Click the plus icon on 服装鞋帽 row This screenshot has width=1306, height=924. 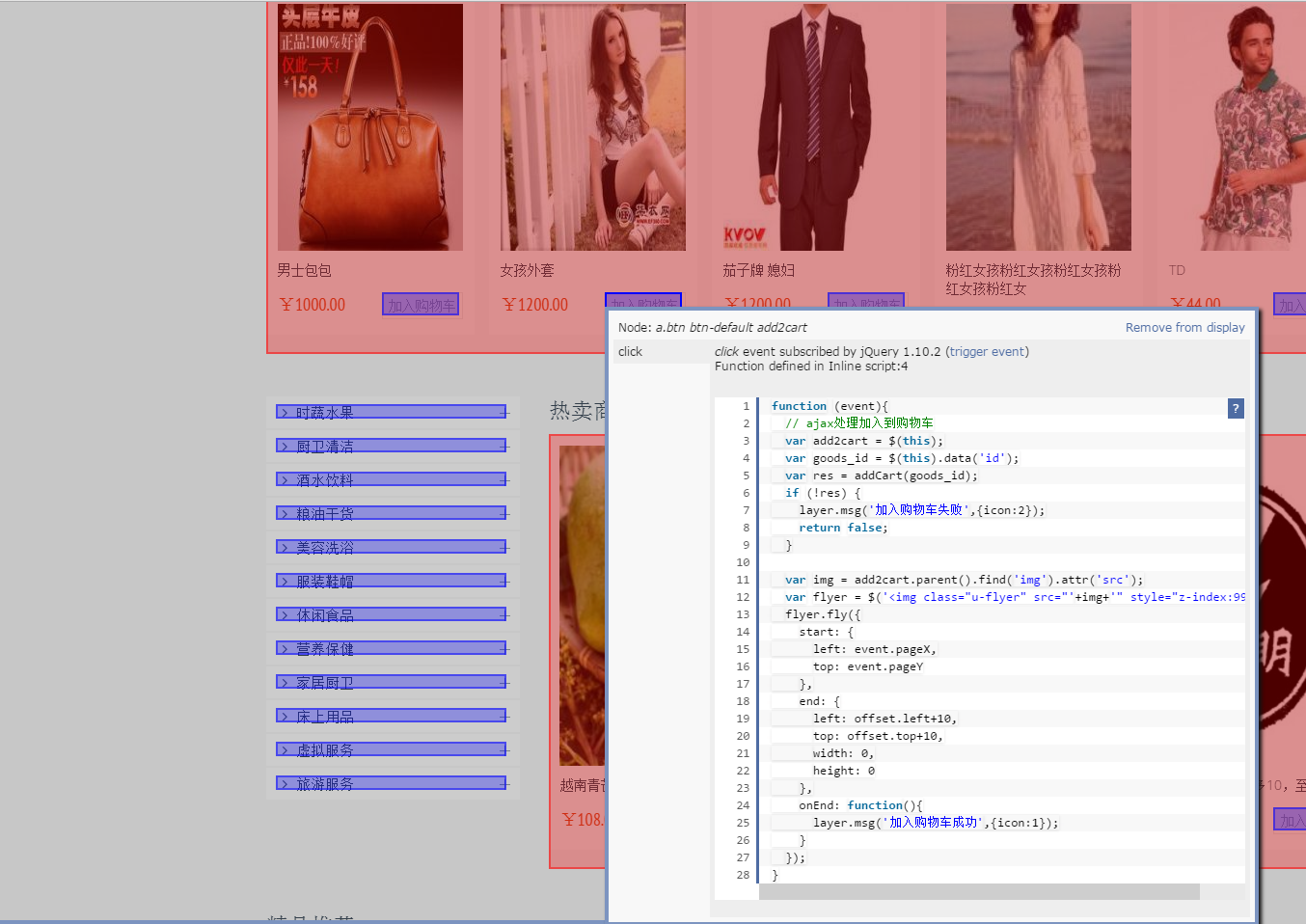pos(503,582)
